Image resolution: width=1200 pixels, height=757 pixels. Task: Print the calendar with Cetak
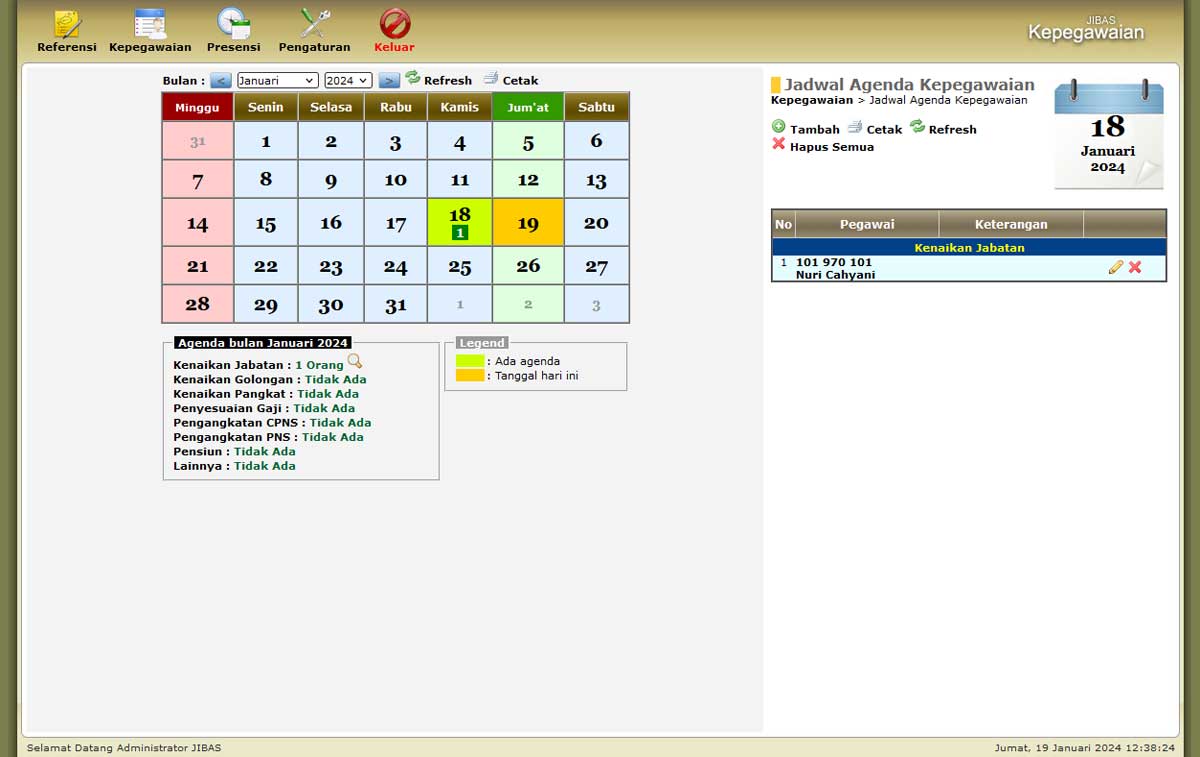511,79
